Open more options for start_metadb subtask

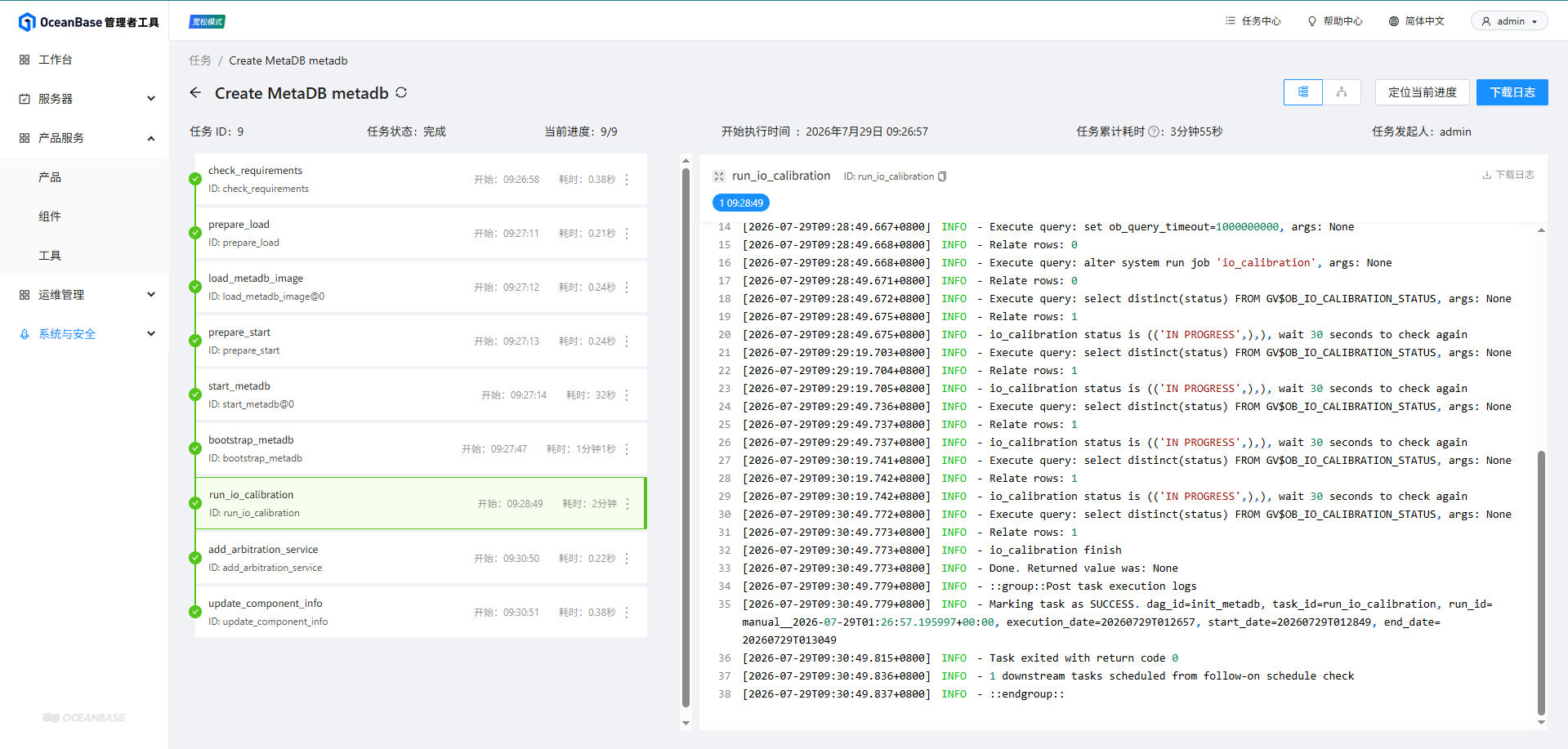click(x=627, y=395)
